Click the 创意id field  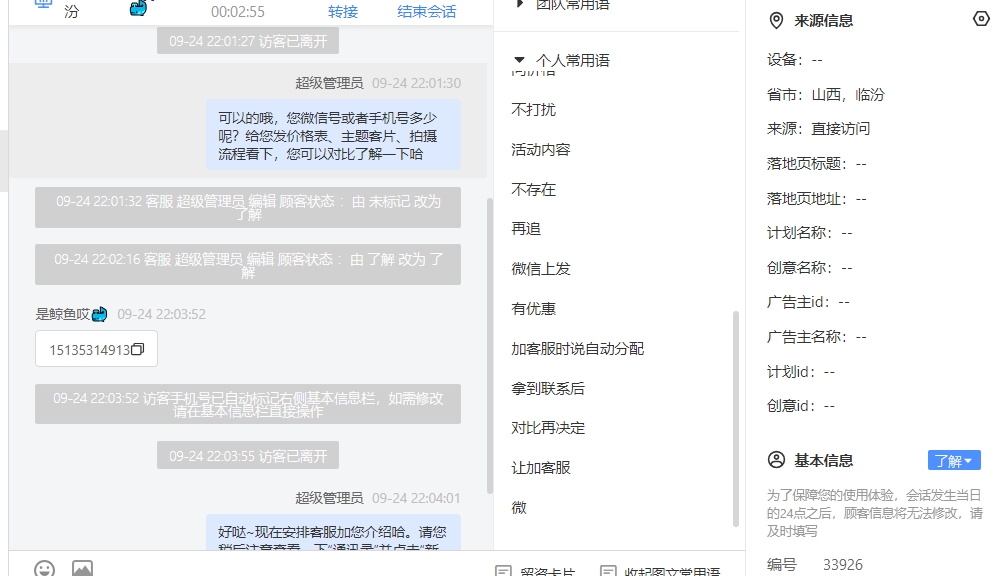coord(801,406)
